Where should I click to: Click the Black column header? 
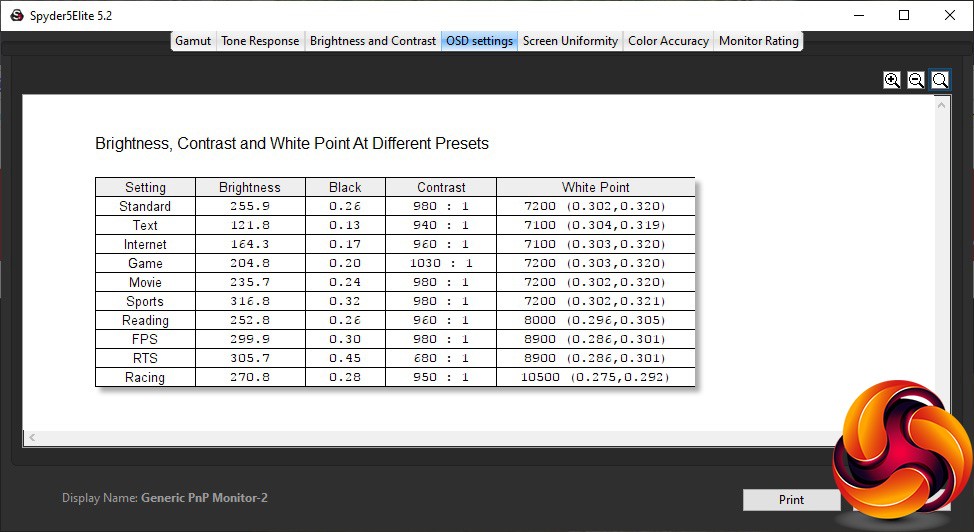click(345, 187)
